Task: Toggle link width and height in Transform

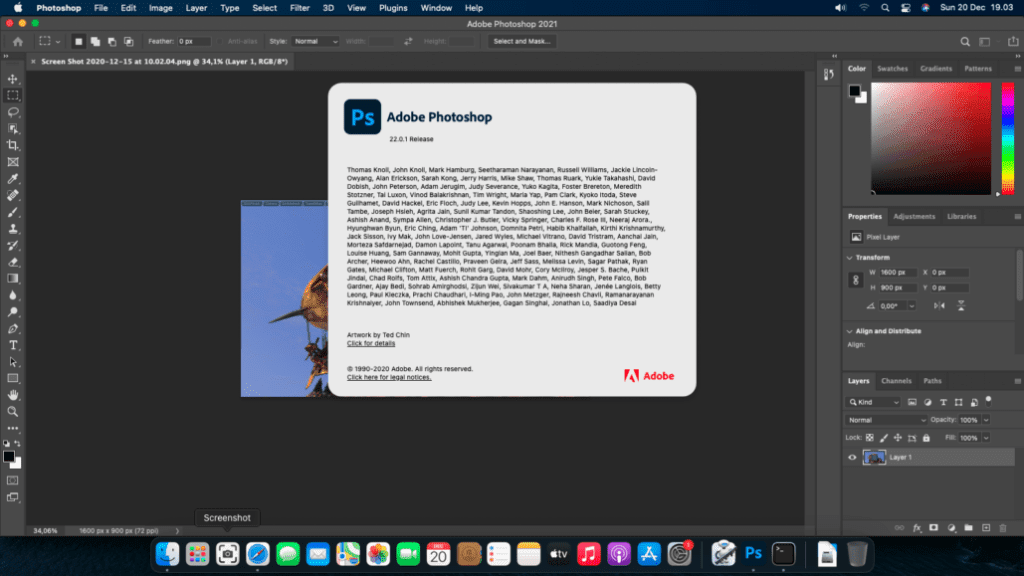Action: pos(856,280)
